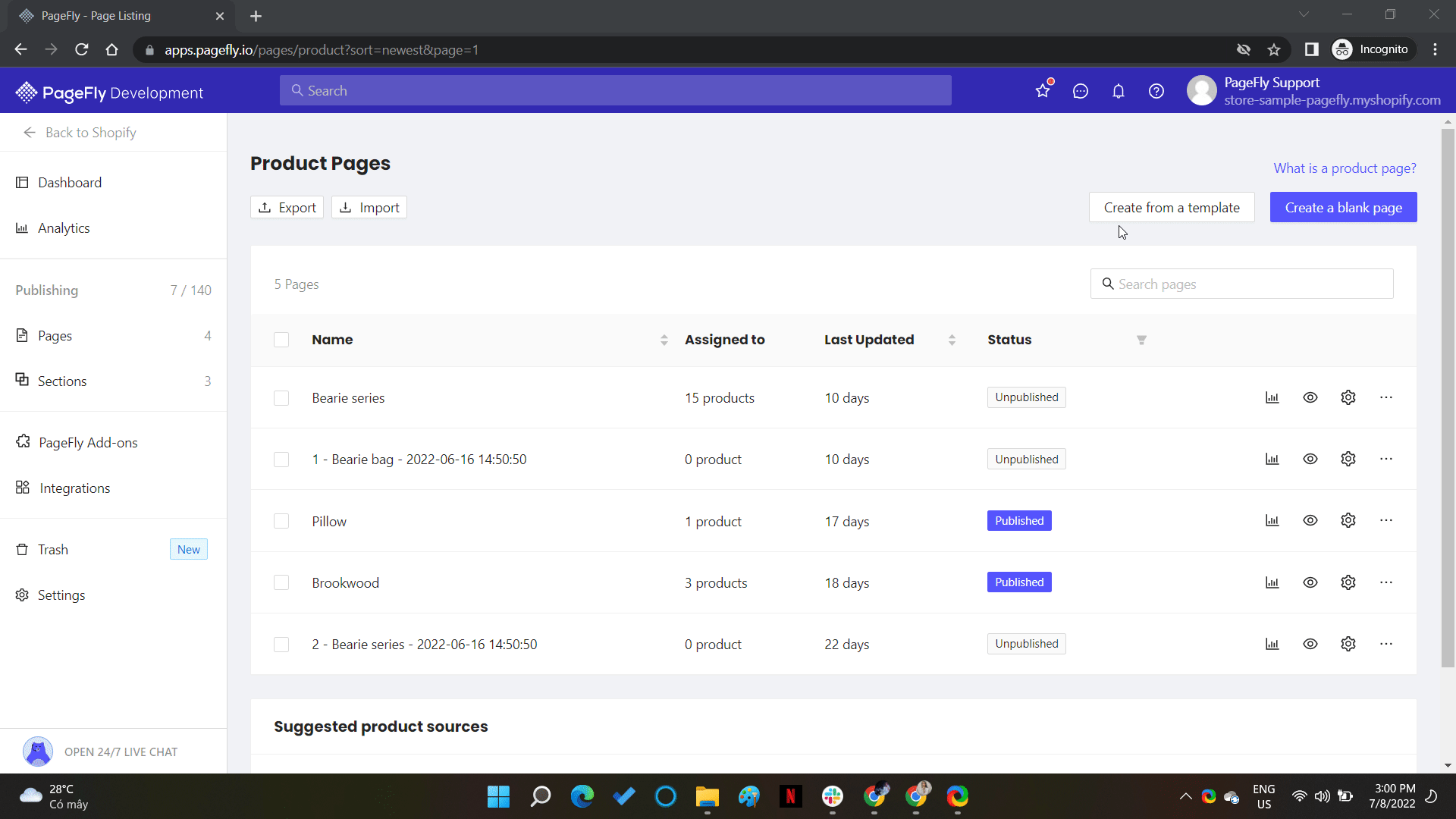
Task: Focus the top Search bar
Action: (615, 91)
